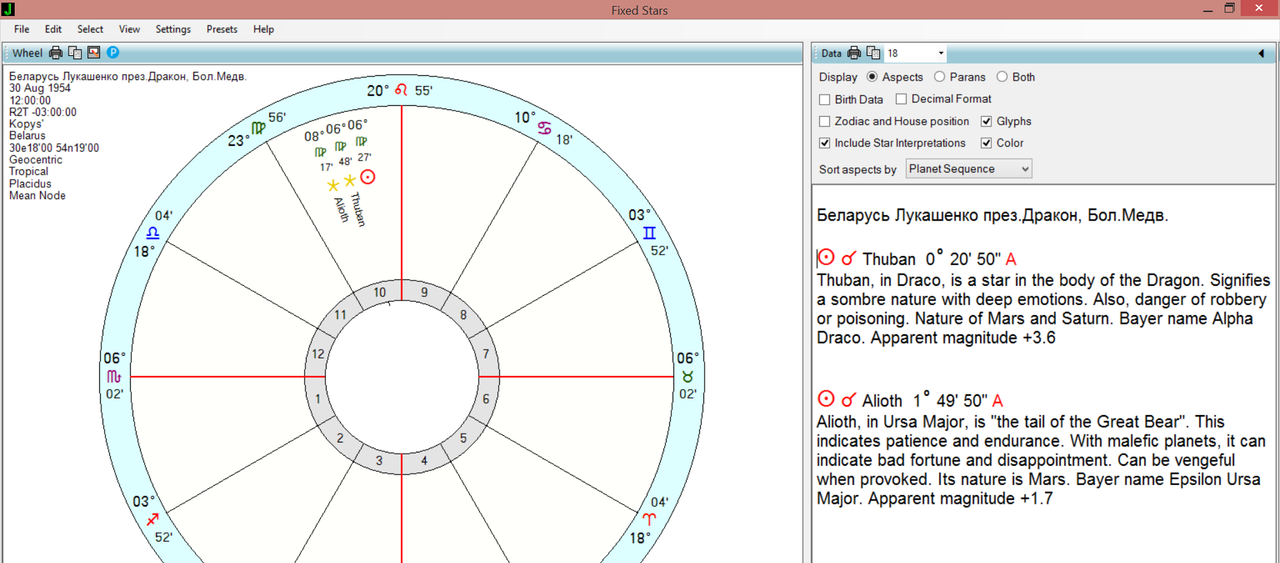The image size is (1280, 563).
Task: Click the 'Tropical' zodiac text
Action: 28,172
